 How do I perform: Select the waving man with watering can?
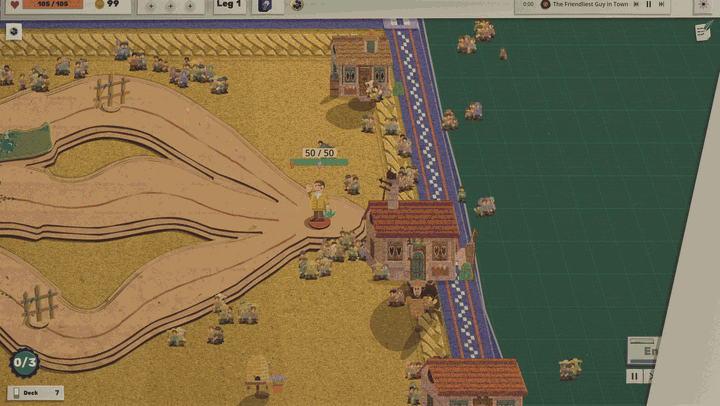tap(319, 204)
